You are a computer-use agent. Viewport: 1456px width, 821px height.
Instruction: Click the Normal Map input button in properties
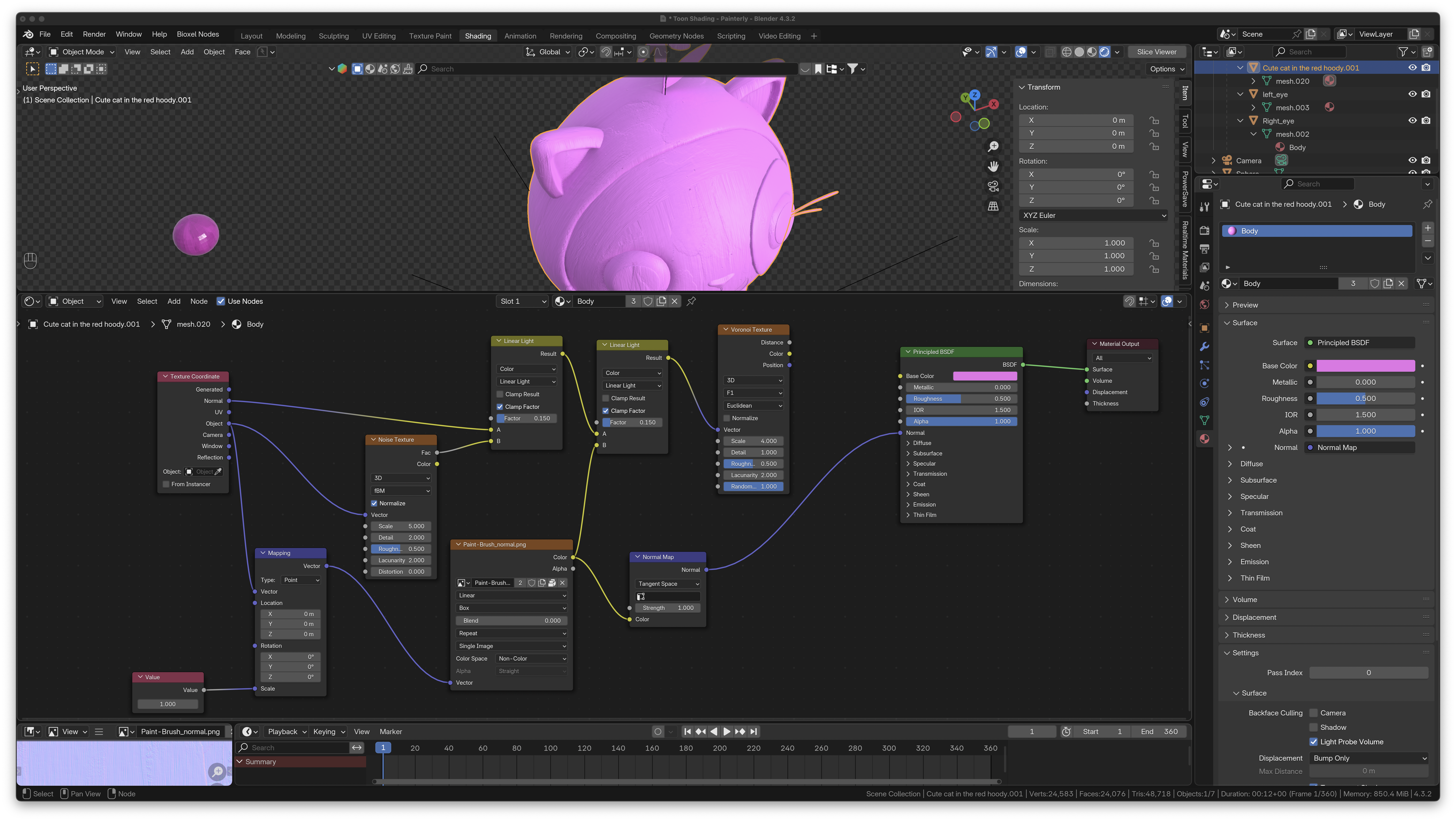tap(1360, 447)
